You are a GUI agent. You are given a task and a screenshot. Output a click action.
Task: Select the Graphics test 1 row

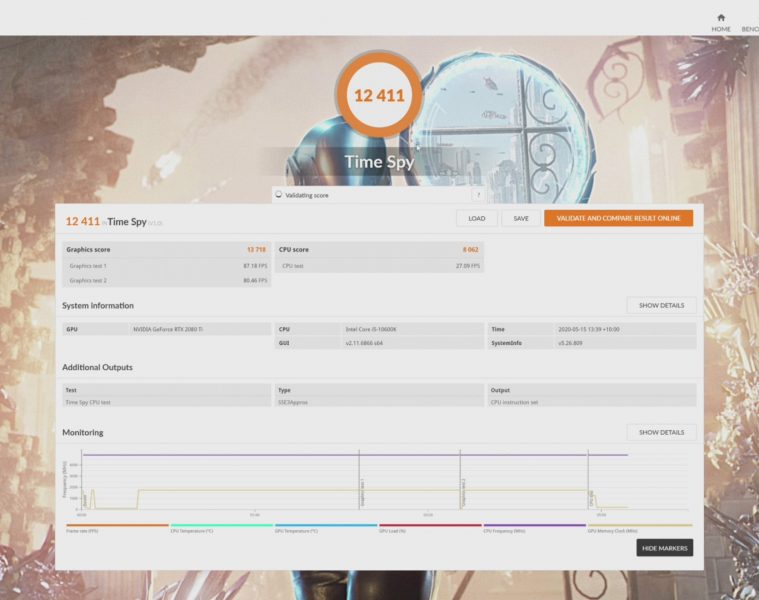(167, 266)
